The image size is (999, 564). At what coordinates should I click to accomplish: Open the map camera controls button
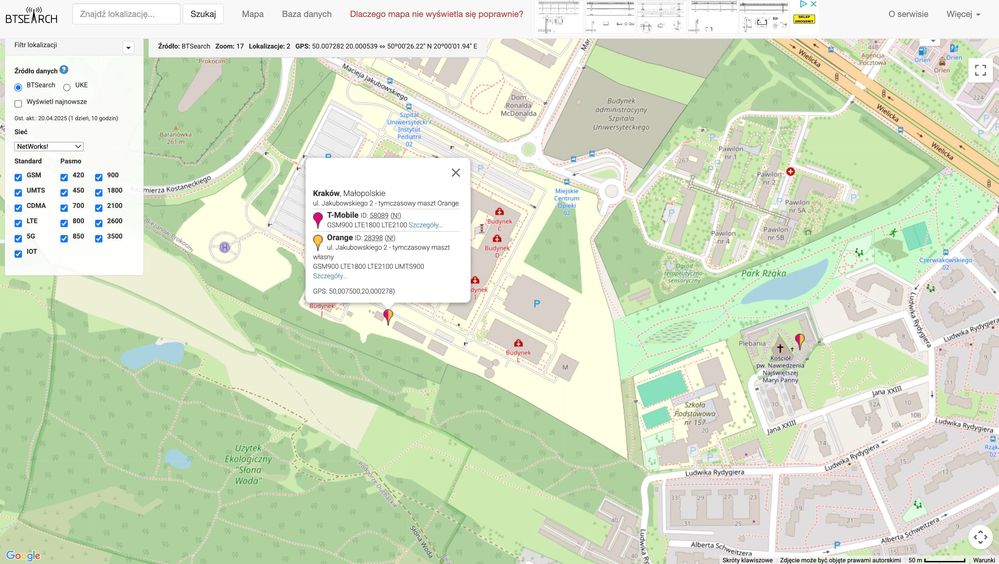pos(980,537)
